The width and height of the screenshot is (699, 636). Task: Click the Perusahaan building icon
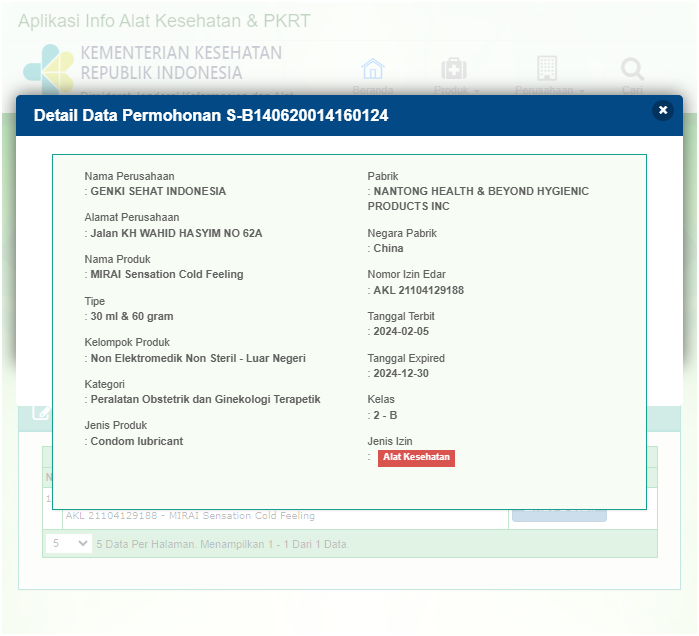[547, 69]
